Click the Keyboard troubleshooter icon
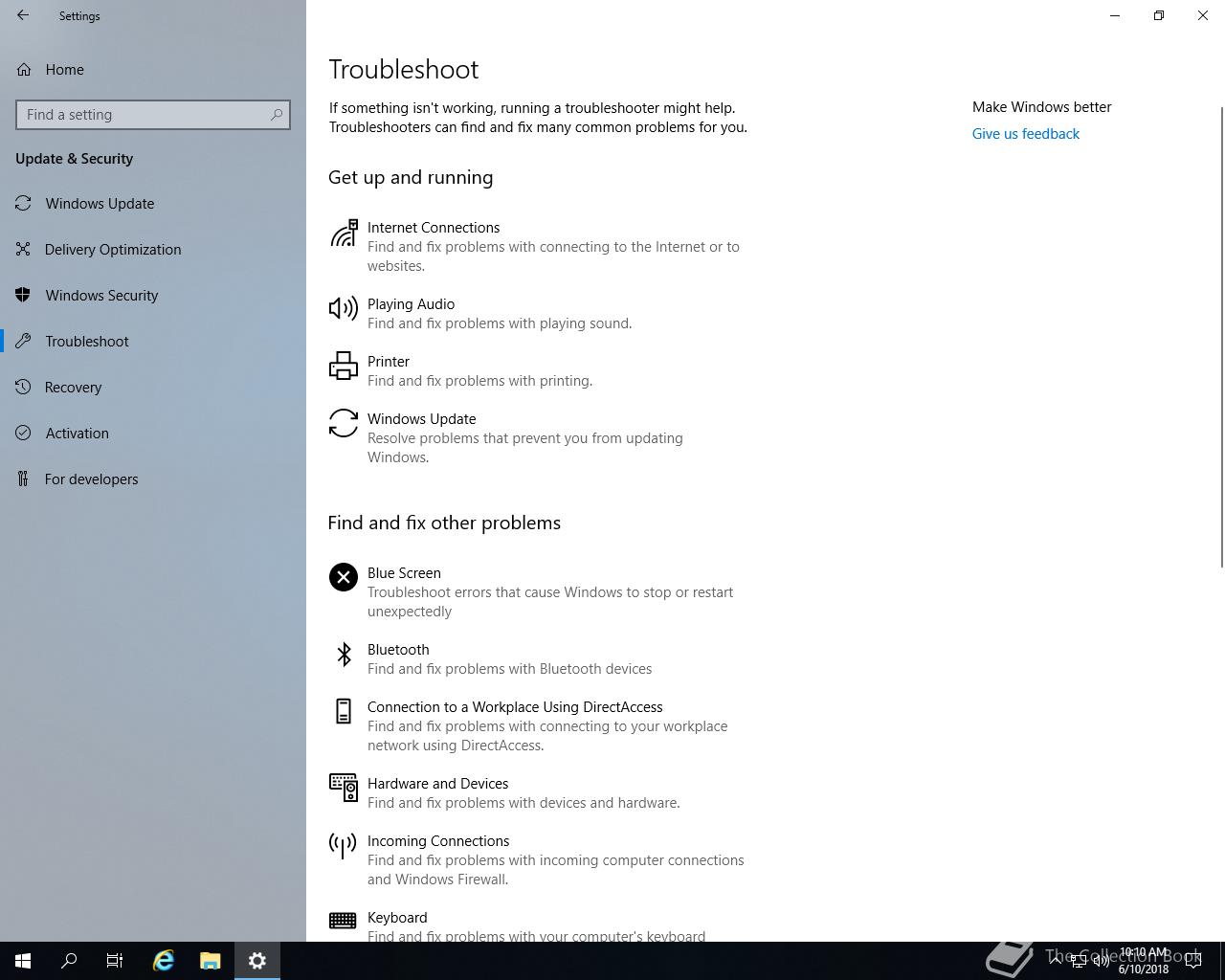This screenshot has width=1225, height=980. 343,921
